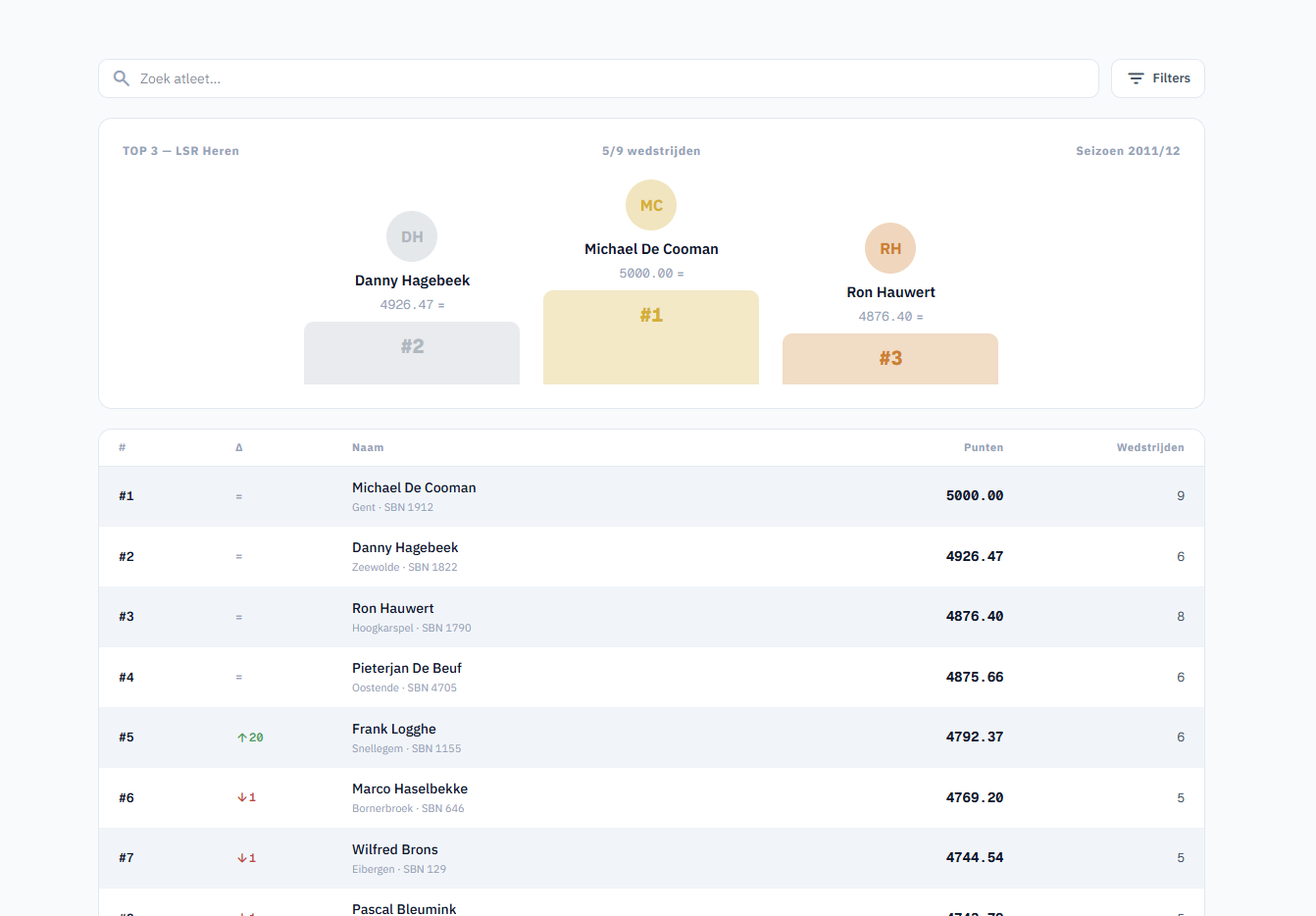The image size is (1316, 916).
Task: Click rank #4 cell
Action: [x=127, y=677]
